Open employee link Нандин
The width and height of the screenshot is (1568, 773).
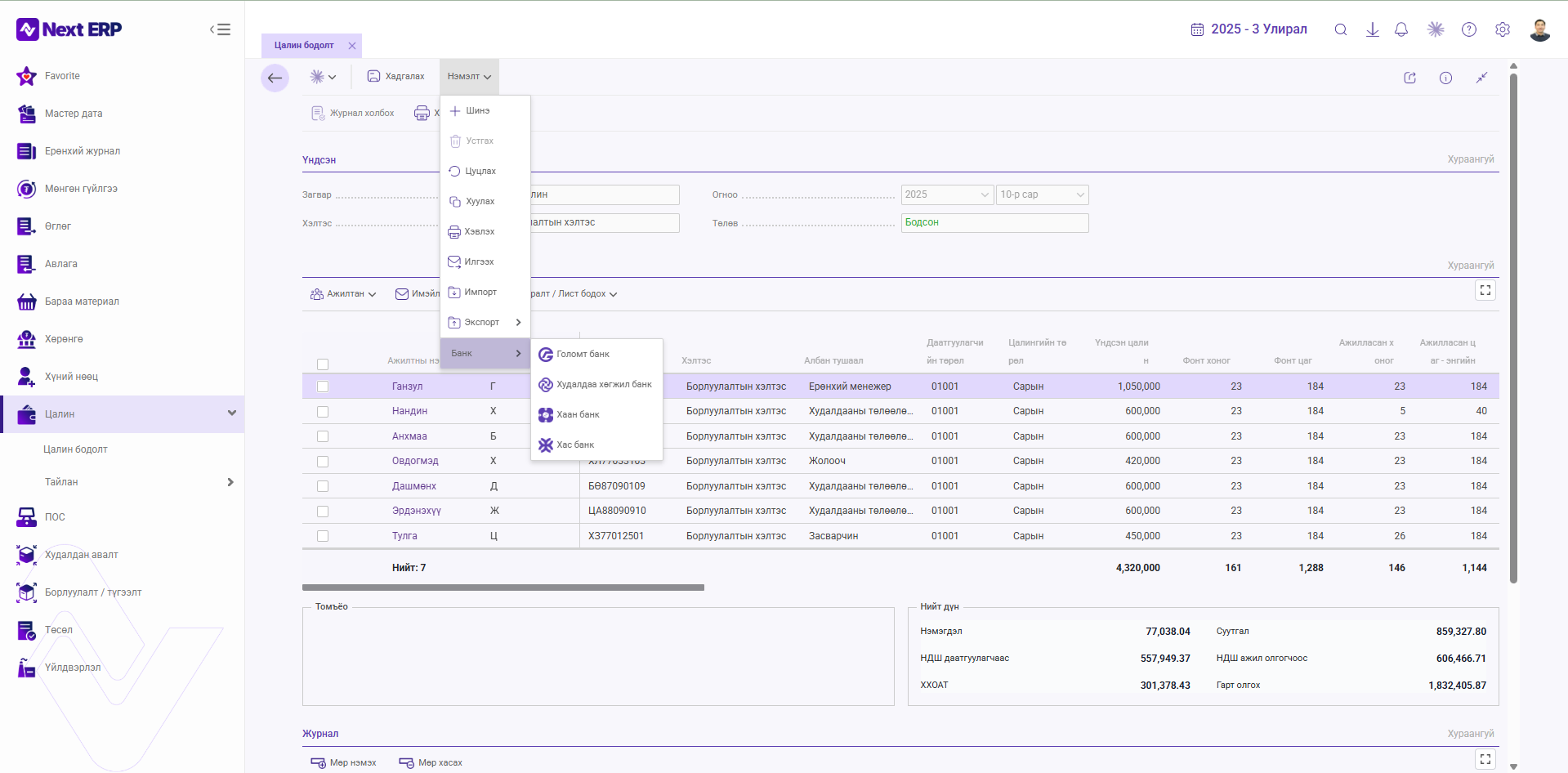tap(409, 411)
